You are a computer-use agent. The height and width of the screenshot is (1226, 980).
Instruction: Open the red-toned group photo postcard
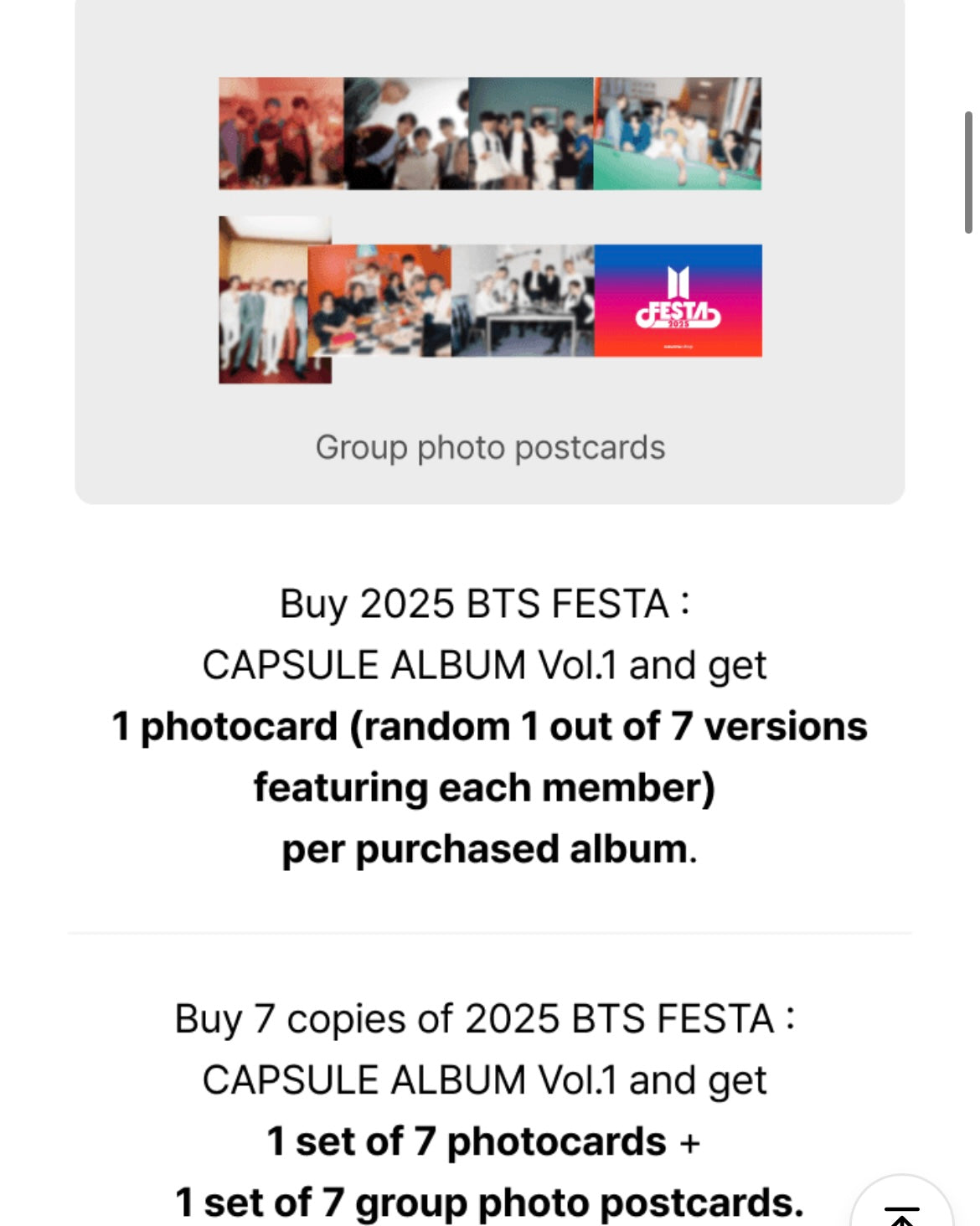tap(281, 133)
